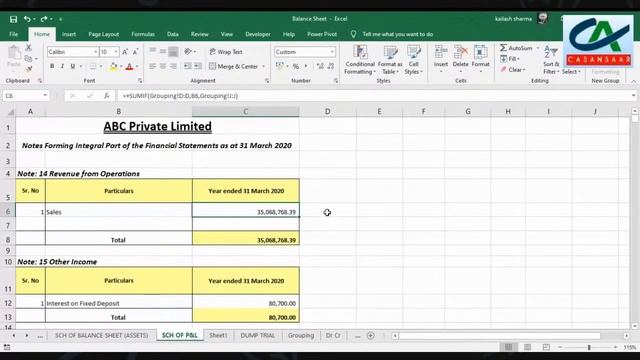The height and width of the screenshot is (360, 640).
Task: Zoom in with the plus button
Action: [615, 347]
